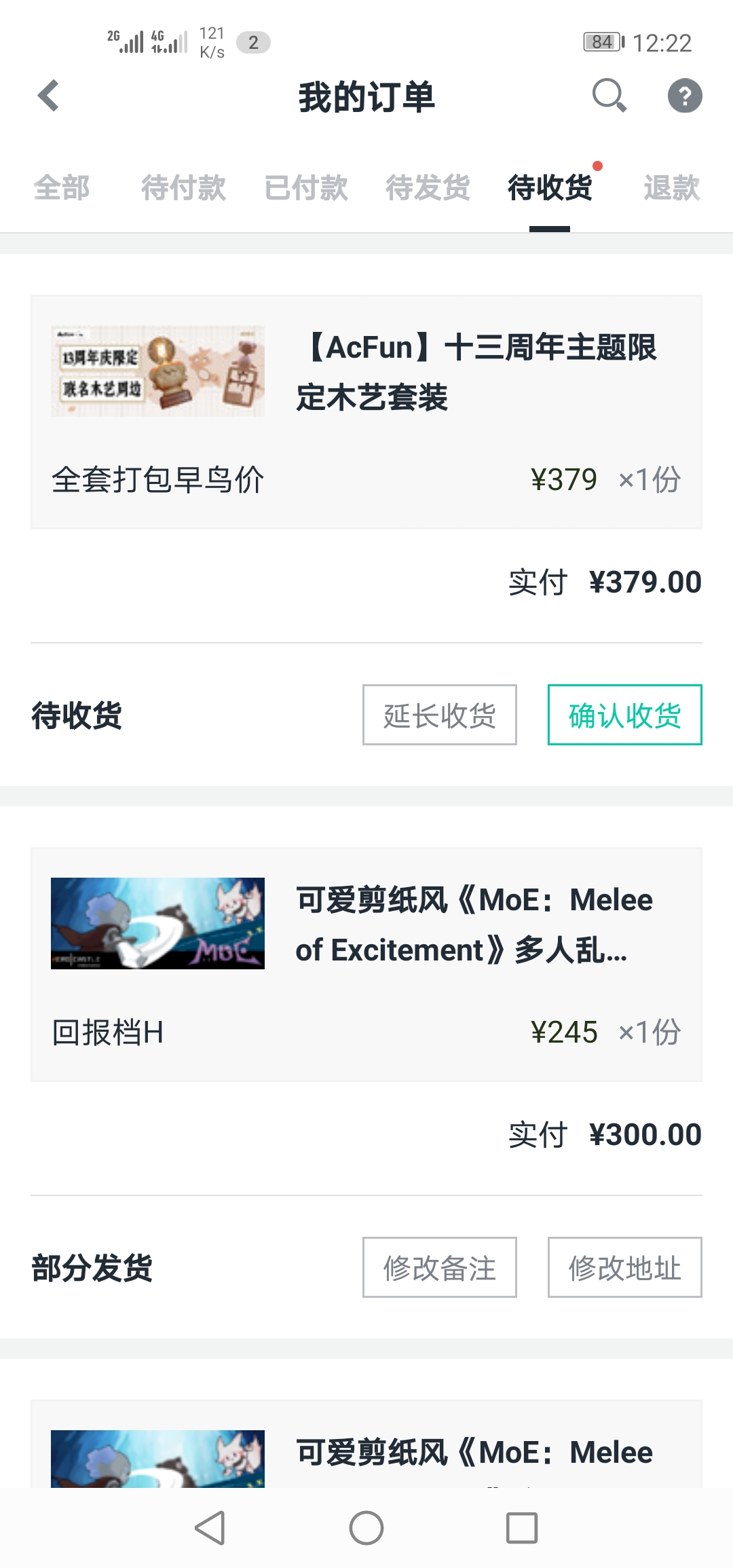Open recent apps square button
The image size is (733, 1568).
(521, 1528)
